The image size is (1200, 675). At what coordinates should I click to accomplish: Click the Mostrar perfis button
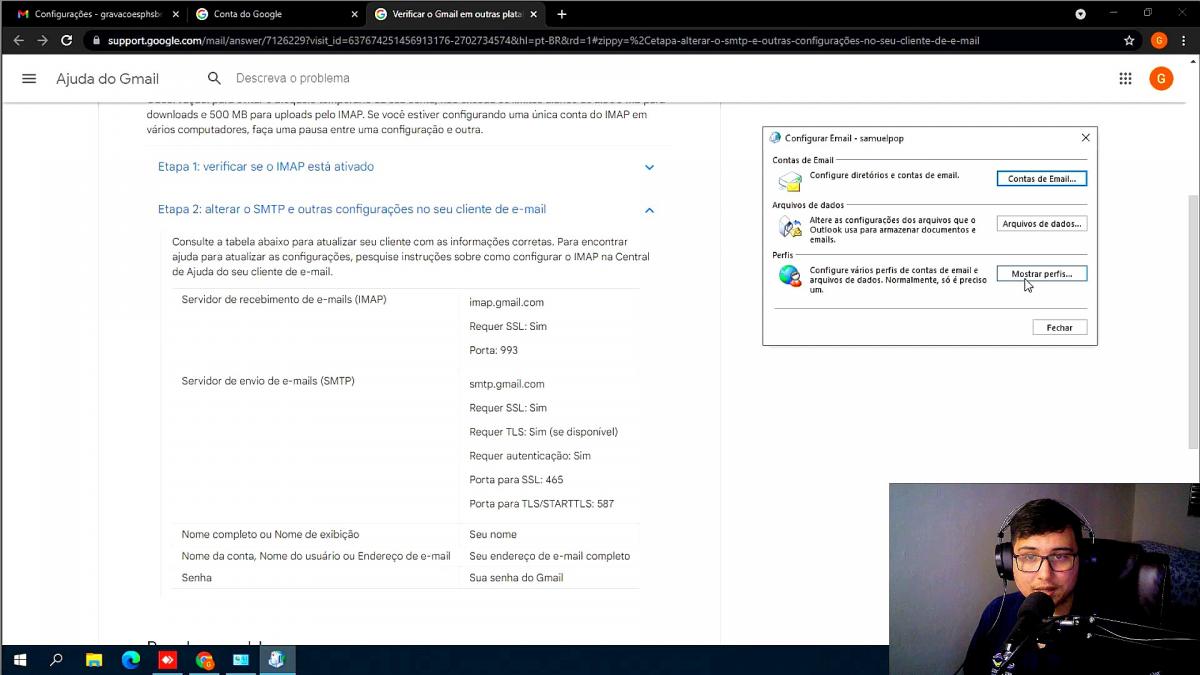click(1042, 273)
